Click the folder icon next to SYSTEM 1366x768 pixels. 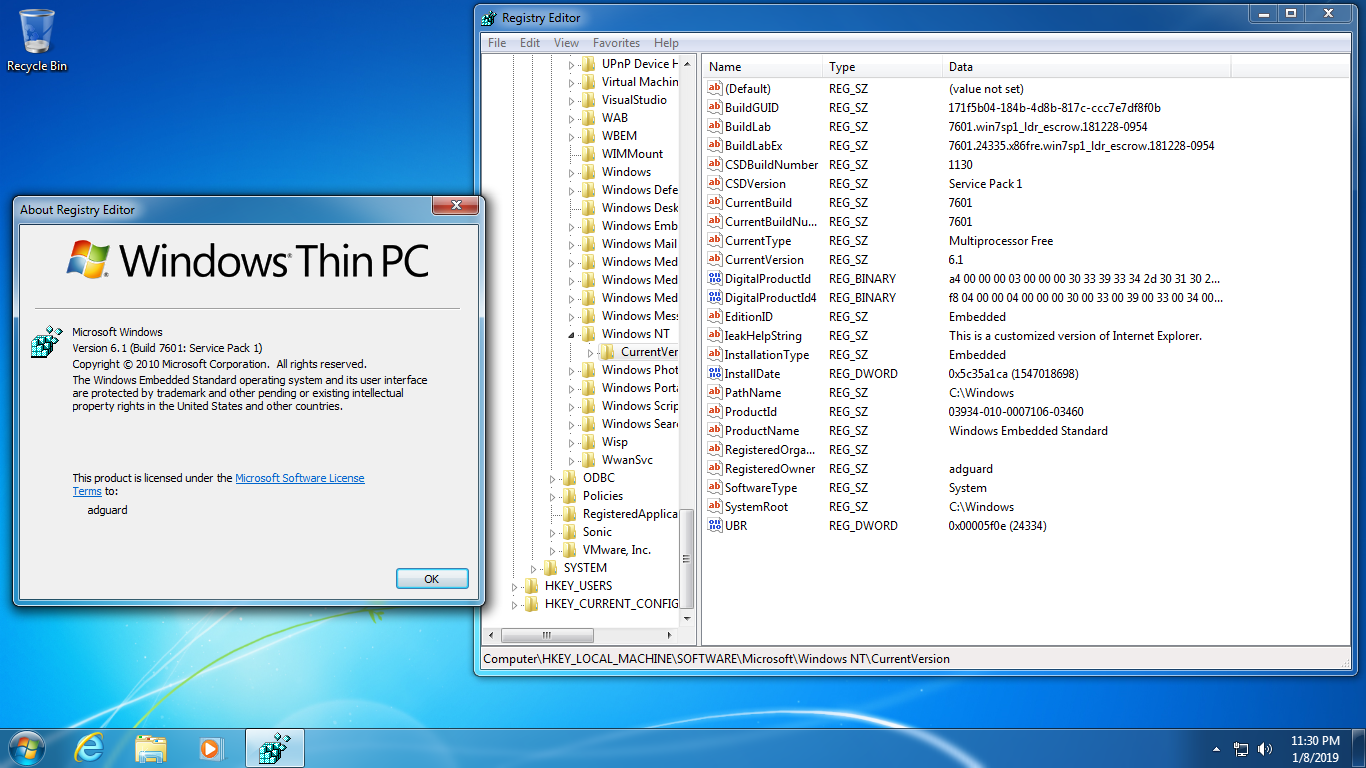click(x=550, y=568)
